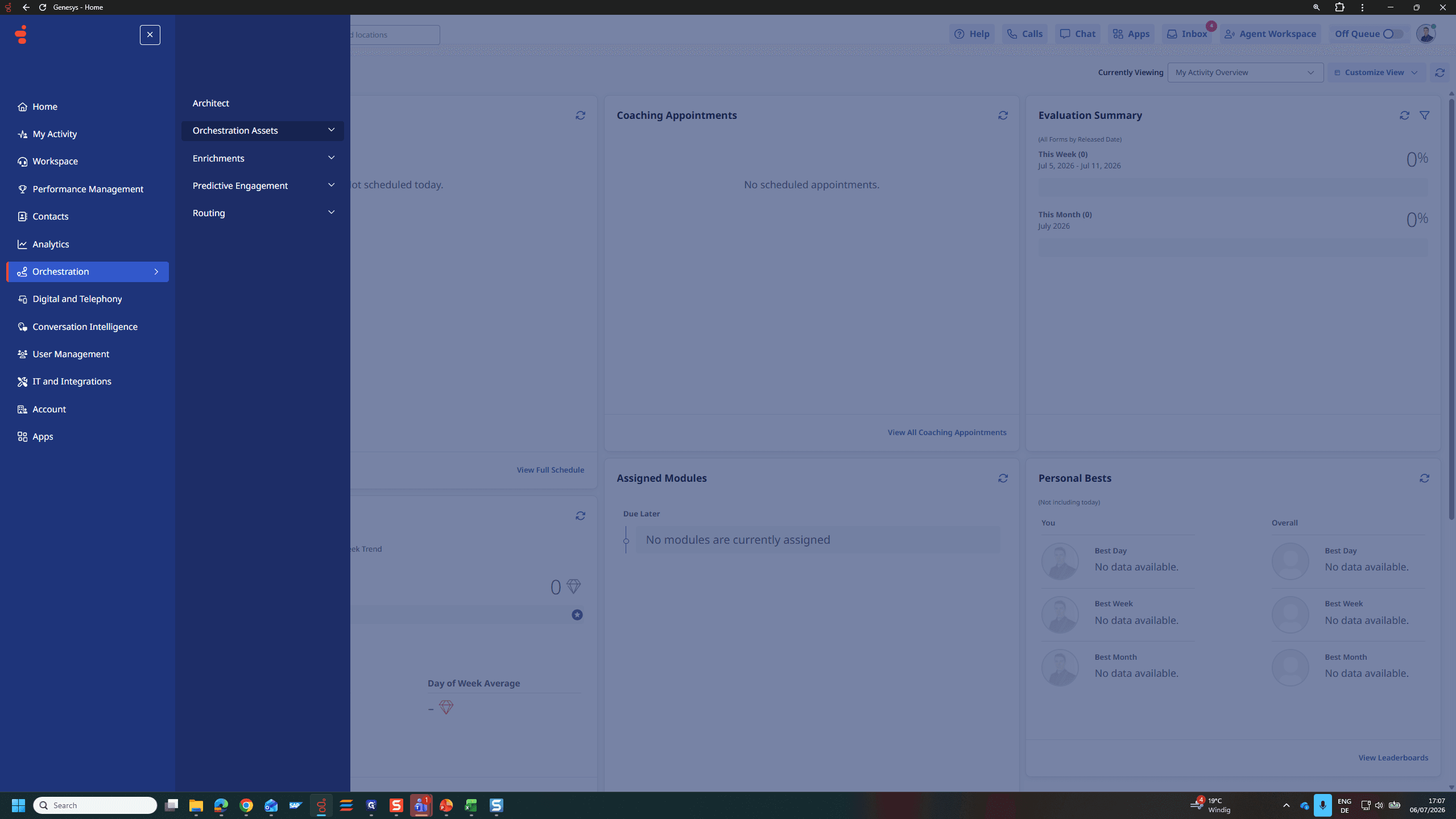Open Agent Workspace from header
The image size is (1456, 819).
click(x=1270, y=34)
